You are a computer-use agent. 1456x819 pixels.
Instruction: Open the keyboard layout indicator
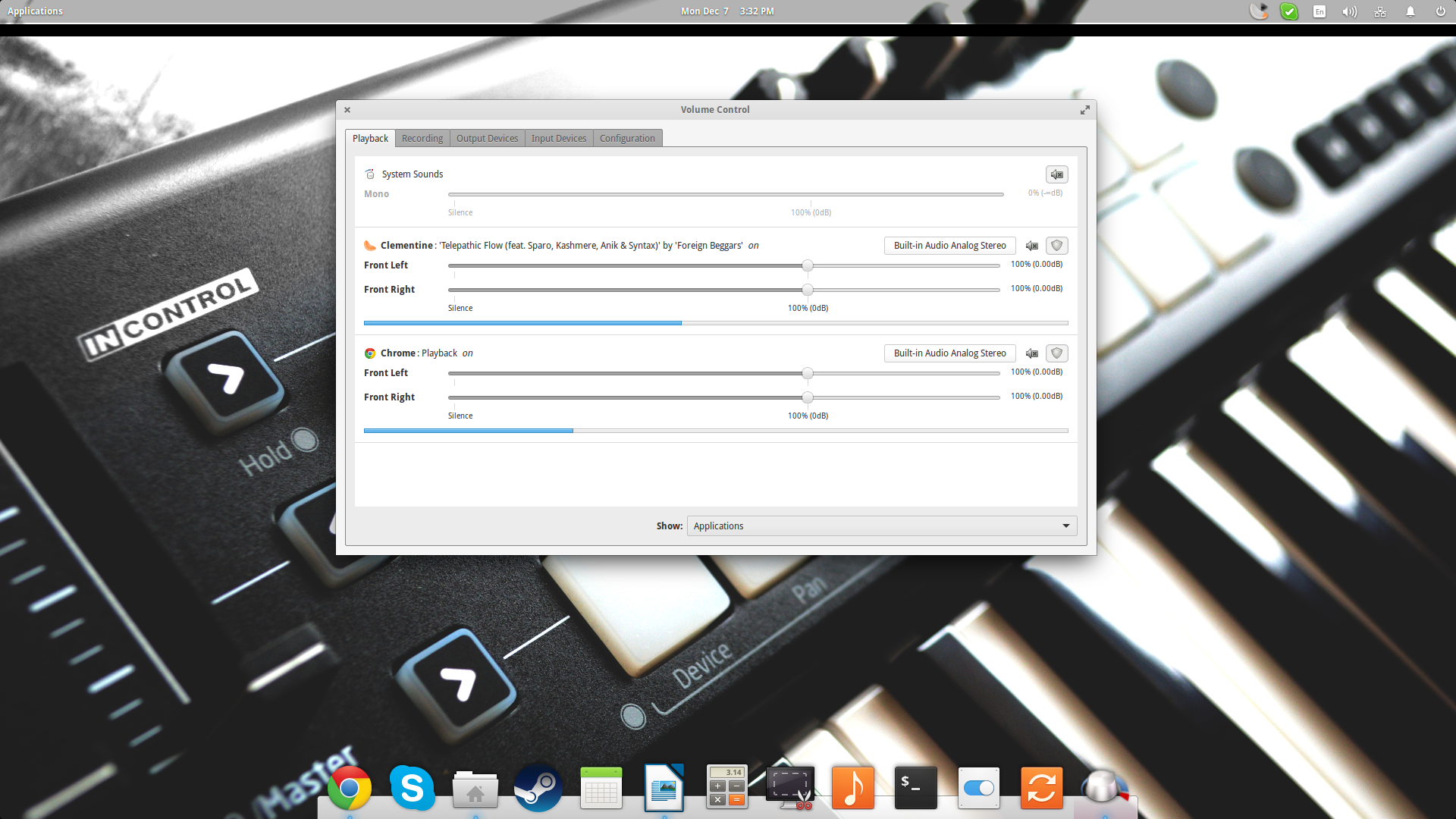1319,11
